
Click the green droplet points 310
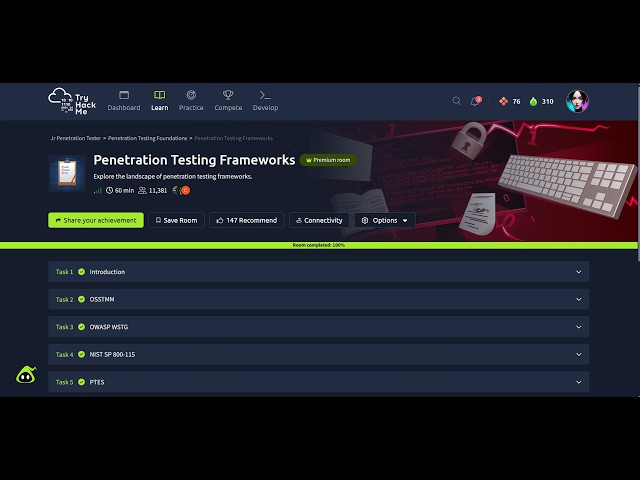tap(541, 101)
